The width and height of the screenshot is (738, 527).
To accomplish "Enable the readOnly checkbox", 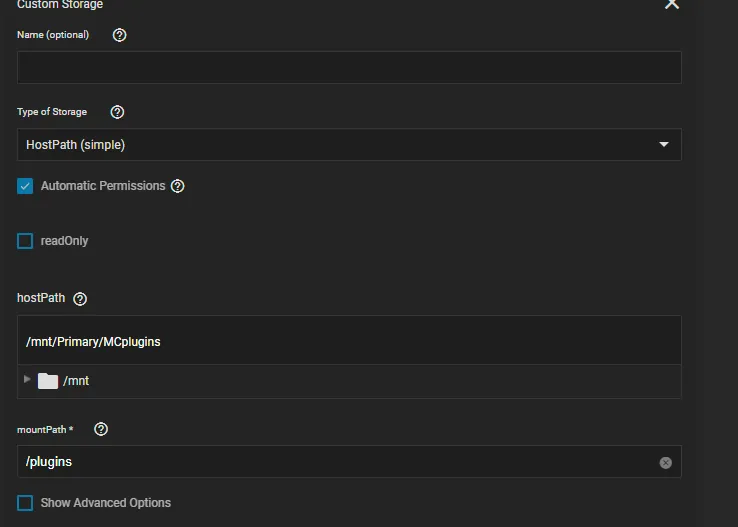I will tap(25, 241).
